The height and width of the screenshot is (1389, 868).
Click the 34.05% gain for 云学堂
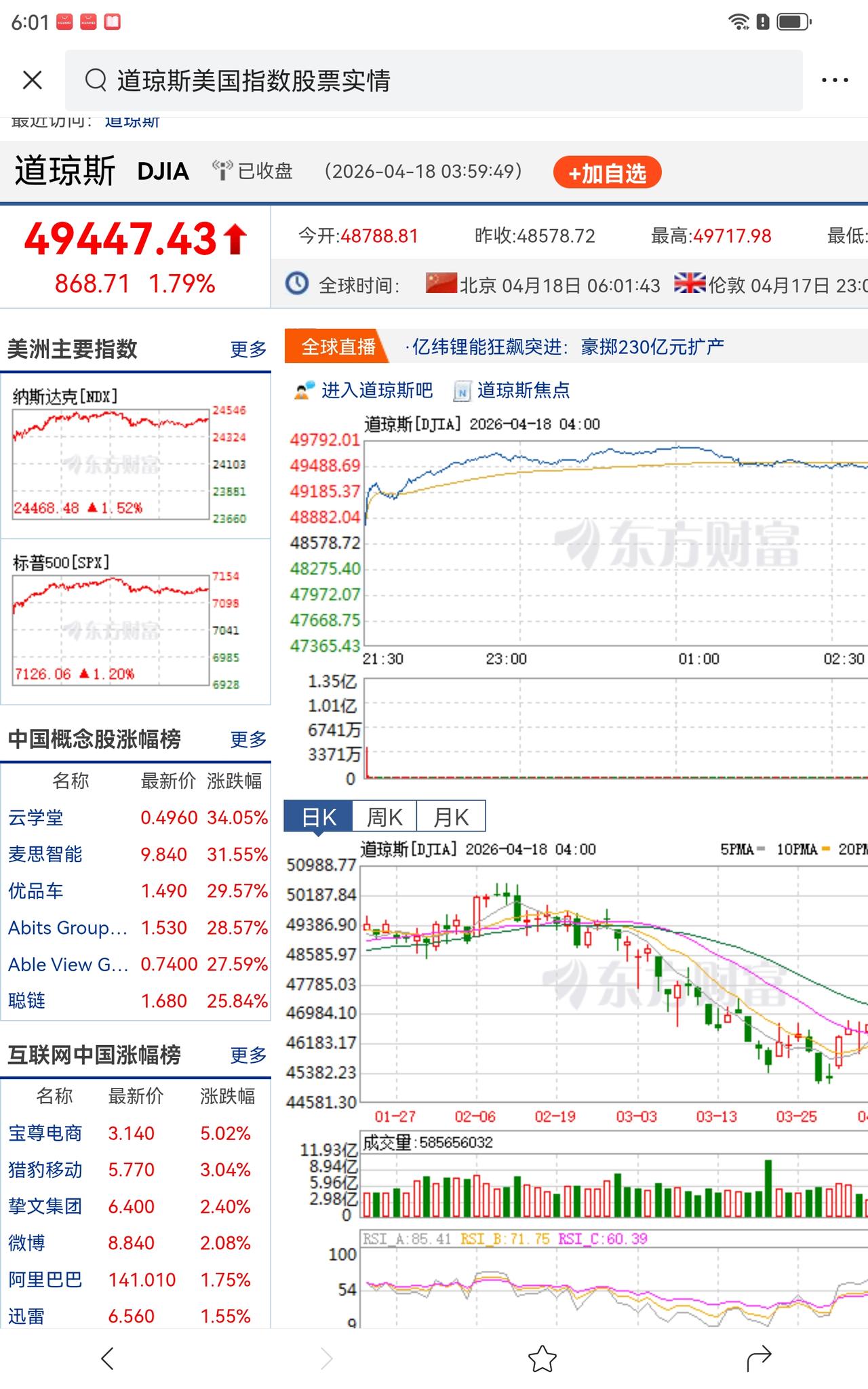point(237,817)
